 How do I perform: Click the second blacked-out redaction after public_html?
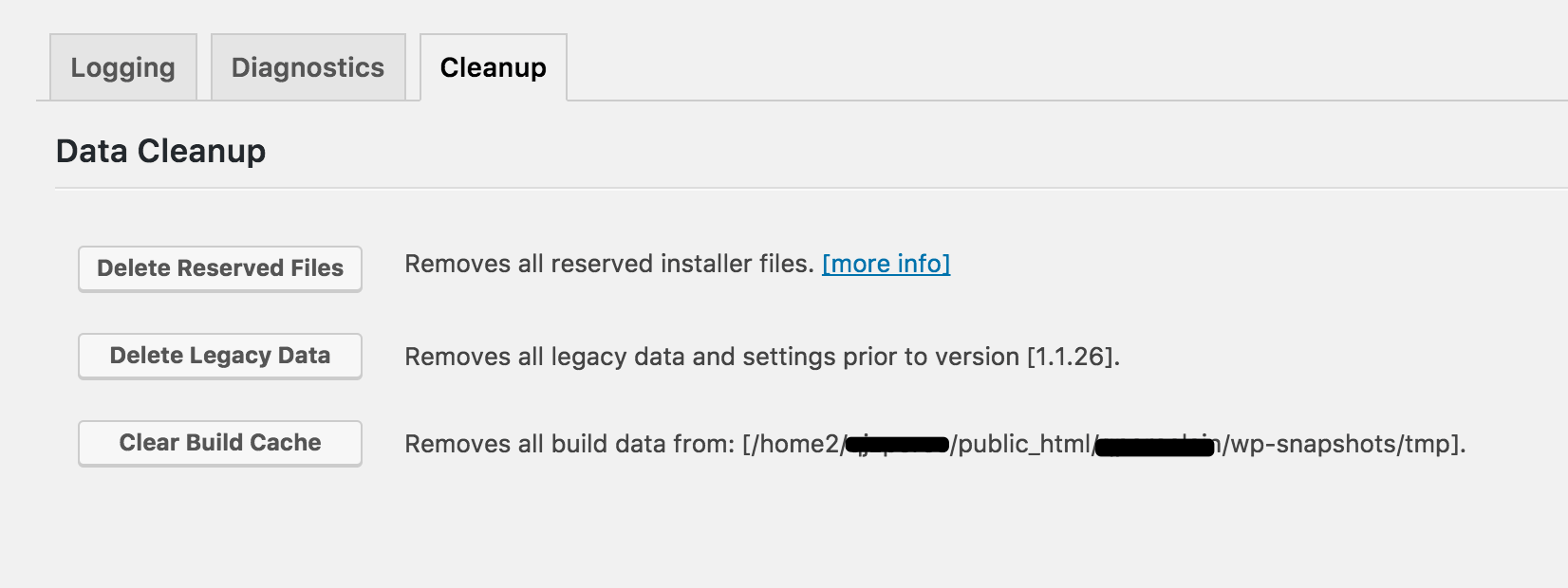tap(1155, 445)
